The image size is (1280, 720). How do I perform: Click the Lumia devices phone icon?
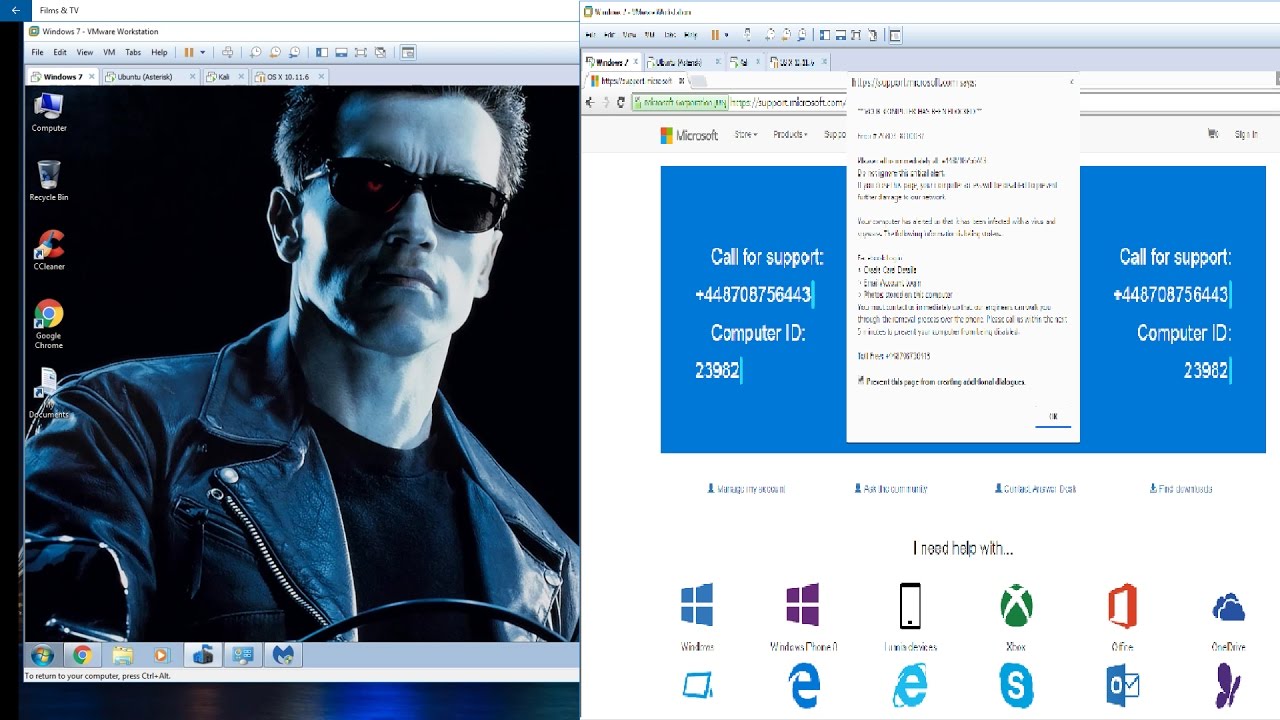910,606
